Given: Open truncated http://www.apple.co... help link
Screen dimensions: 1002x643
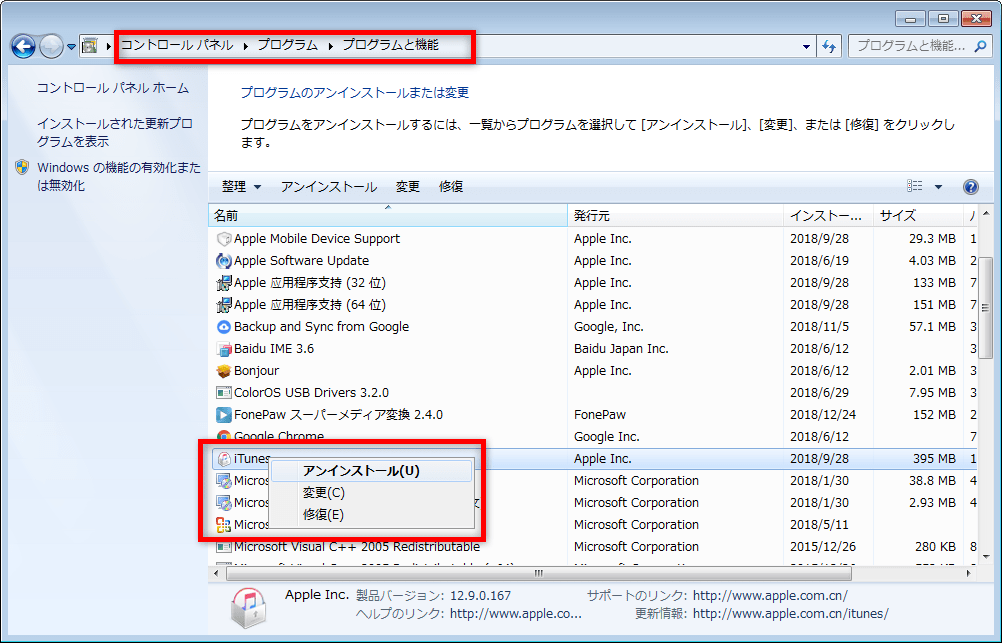Looking at the screenshot, I should click(516, 614).
